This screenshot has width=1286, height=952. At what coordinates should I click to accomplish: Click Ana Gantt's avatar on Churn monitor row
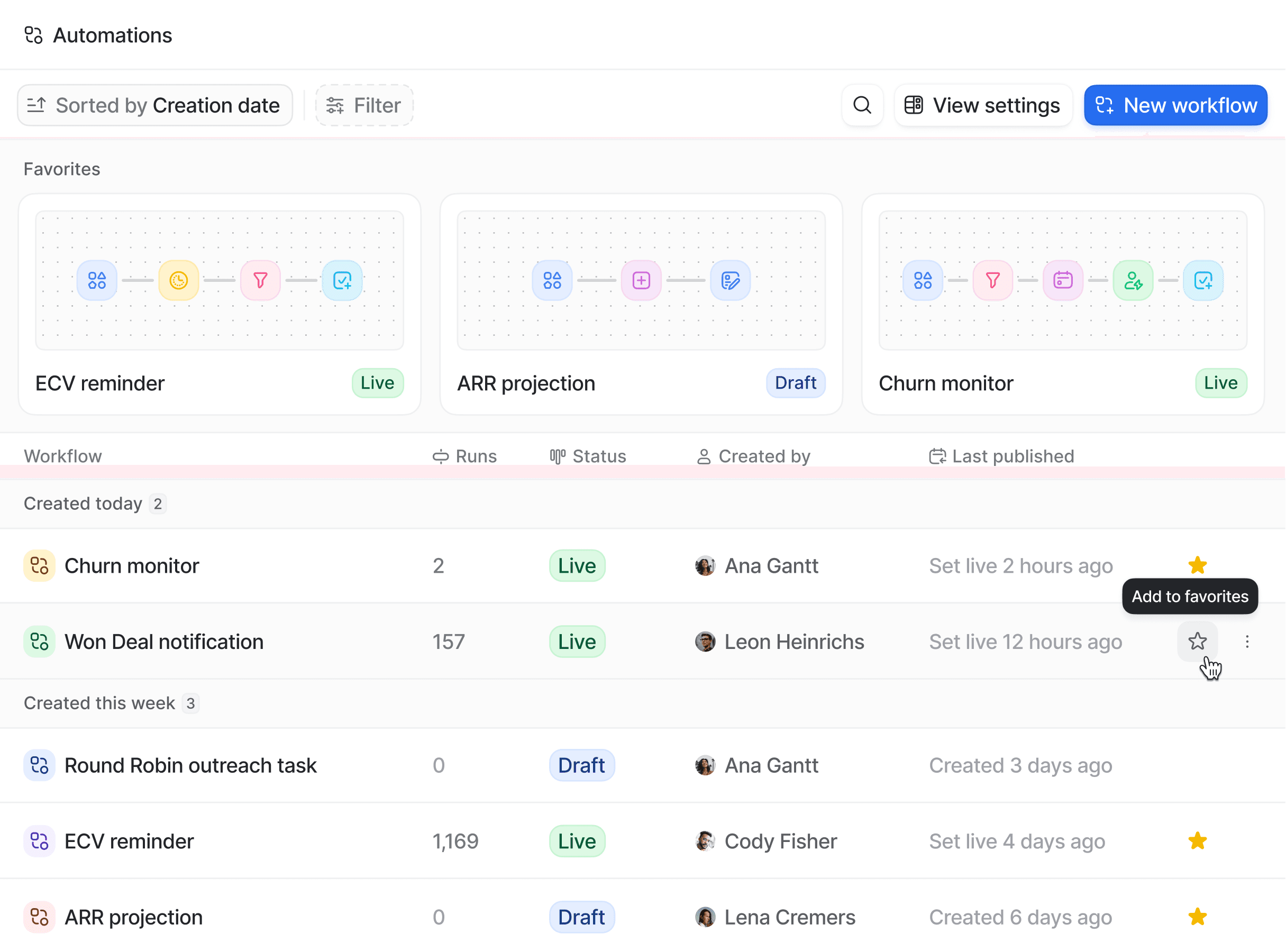[705, 565]
